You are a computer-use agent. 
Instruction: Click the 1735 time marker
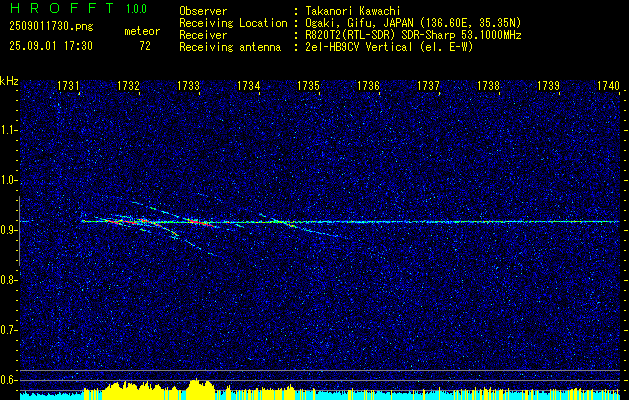point(308,85)
